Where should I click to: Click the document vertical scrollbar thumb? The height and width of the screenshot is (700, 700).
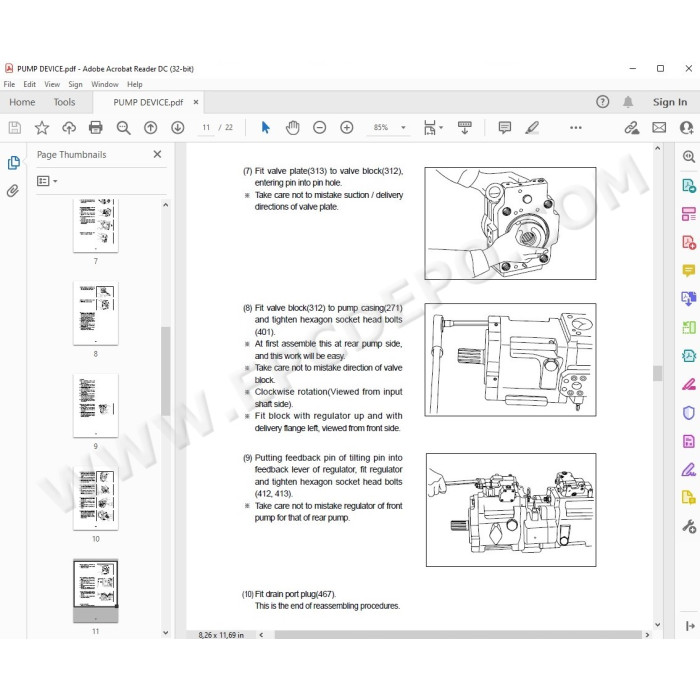click(658, 373)
